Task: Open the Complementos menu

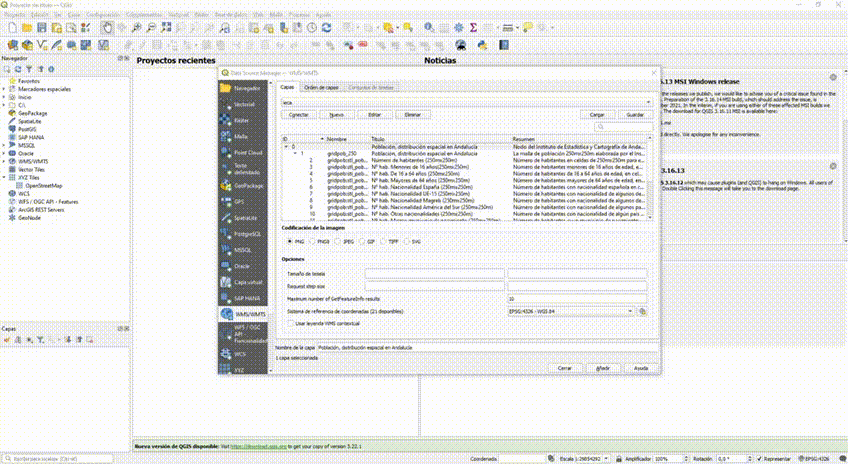Action: coord(146,16)
